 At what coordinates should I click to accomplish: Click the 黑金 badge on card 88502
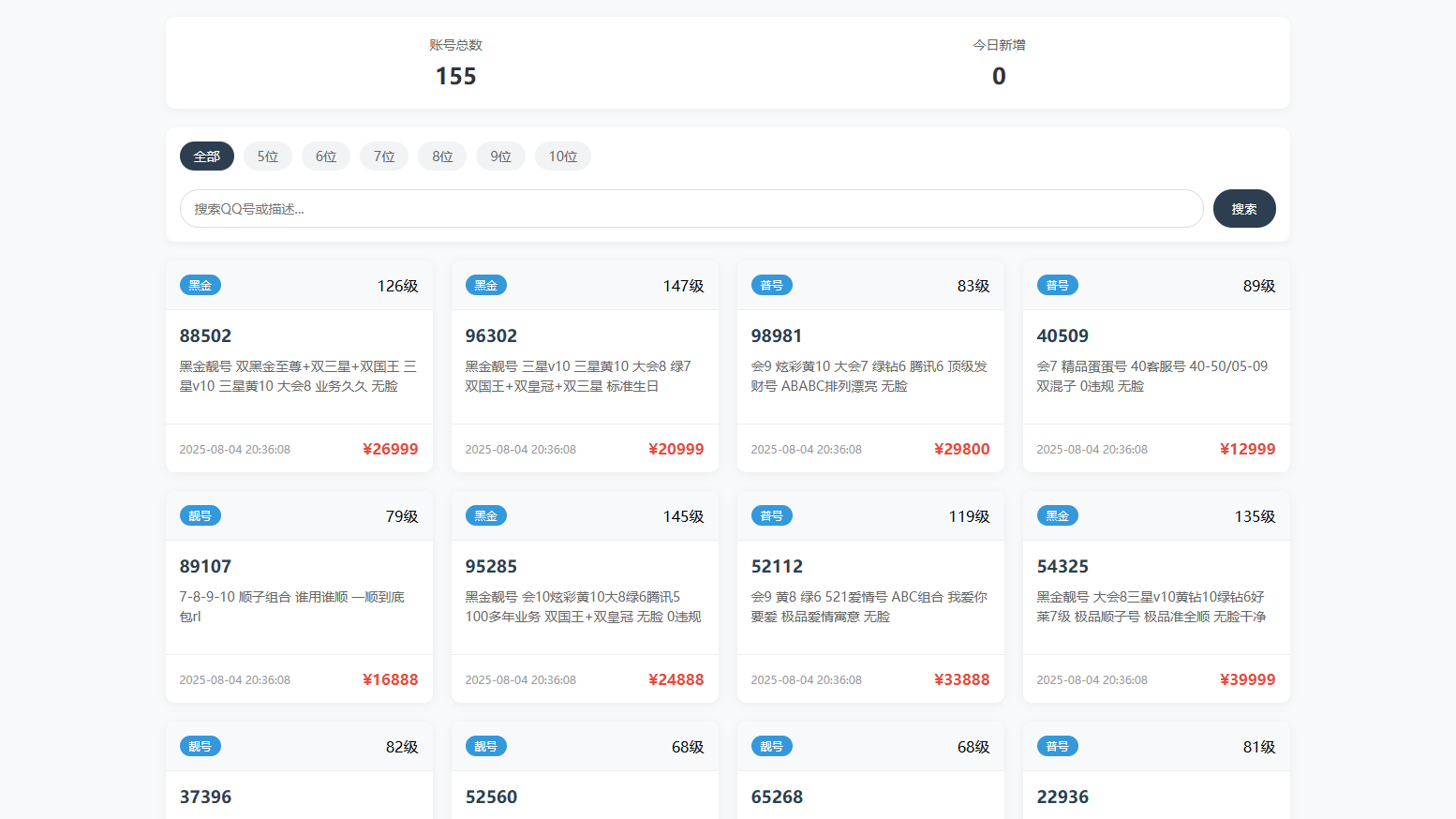(200, 284)
